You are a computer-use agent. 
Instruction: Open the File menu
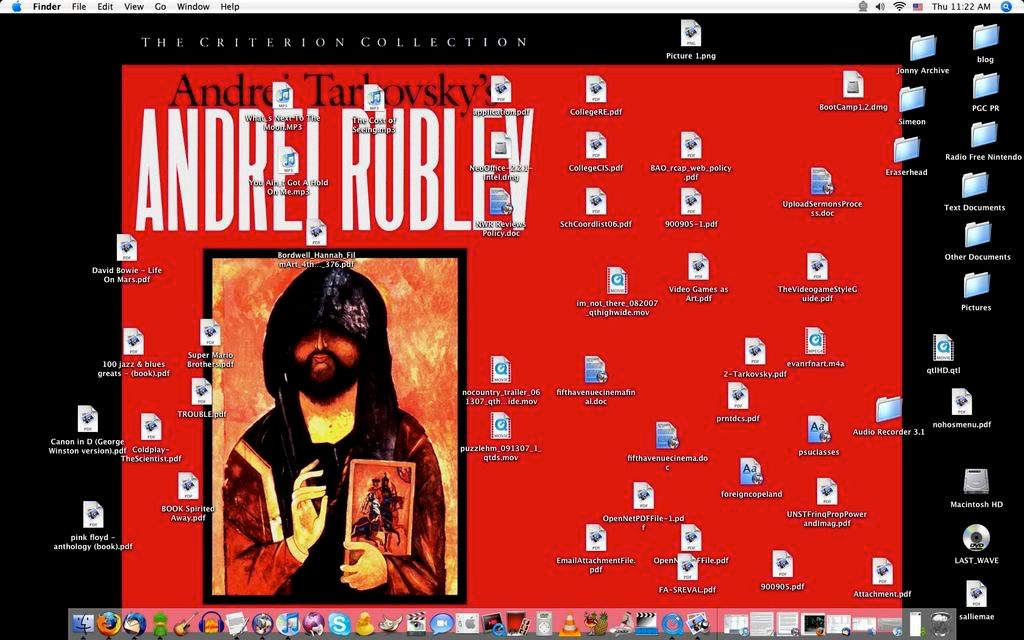coord(78,7)
